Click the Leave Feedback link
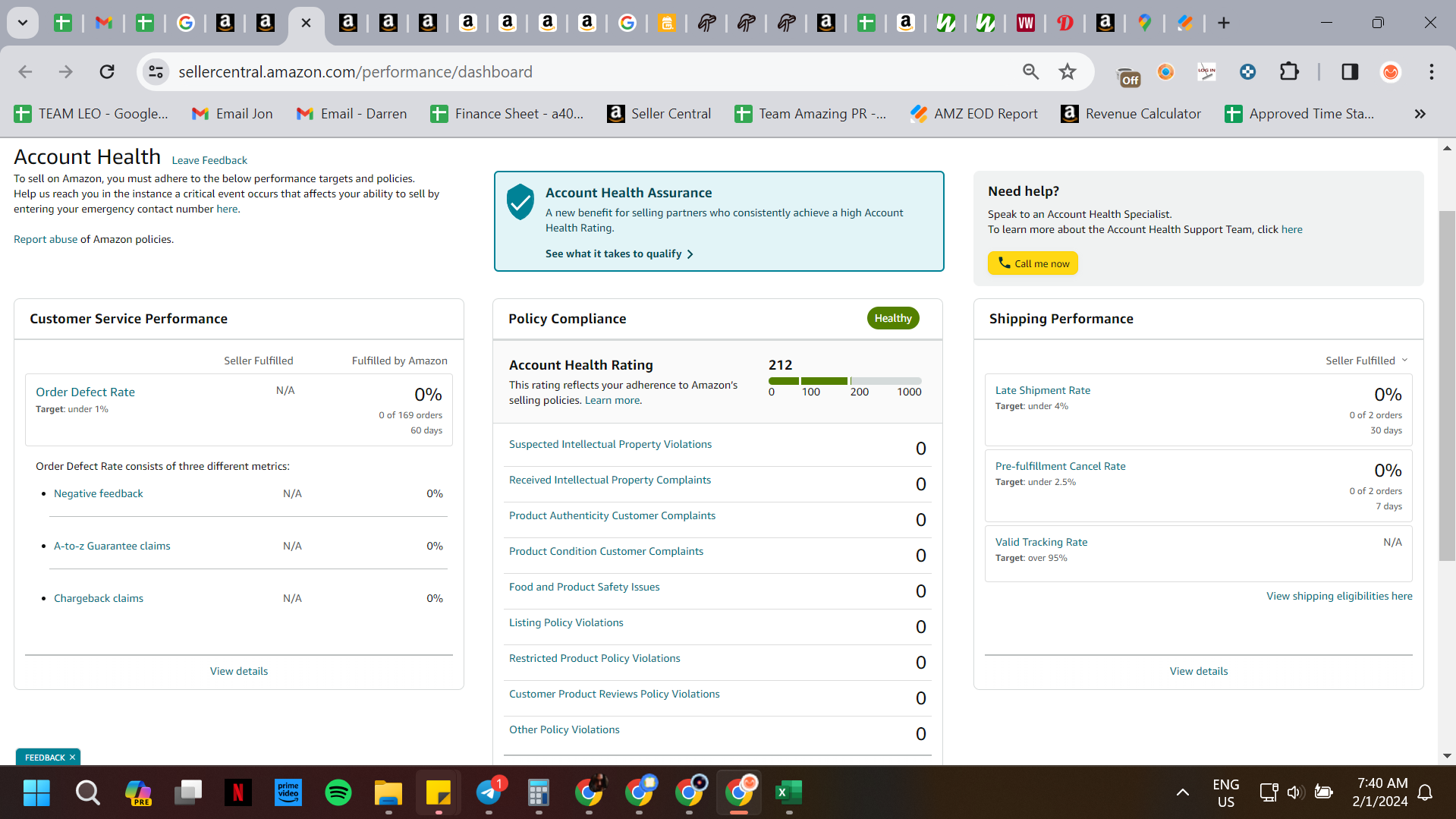This screenshot has height=819, width=1456. (209, 160)
